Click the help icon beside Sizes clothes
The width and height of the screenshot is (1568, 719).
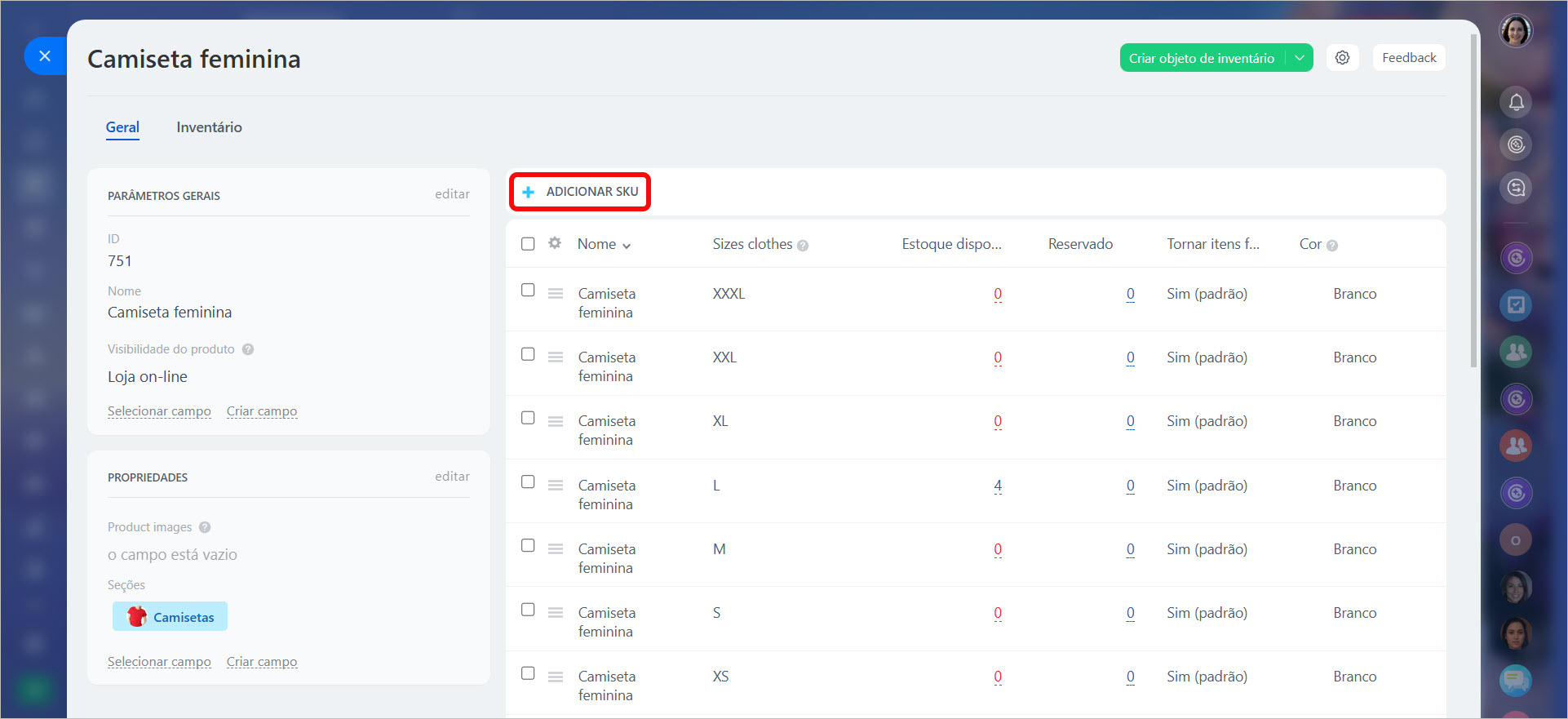(803, 246)
